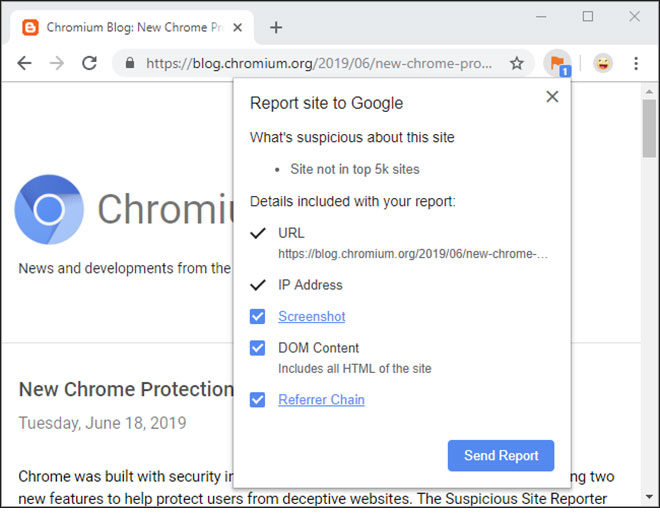This screenshot has height=516, width=660.
Task: Uncheck the Referrer Chain checkbox
Action: point(257,400)
